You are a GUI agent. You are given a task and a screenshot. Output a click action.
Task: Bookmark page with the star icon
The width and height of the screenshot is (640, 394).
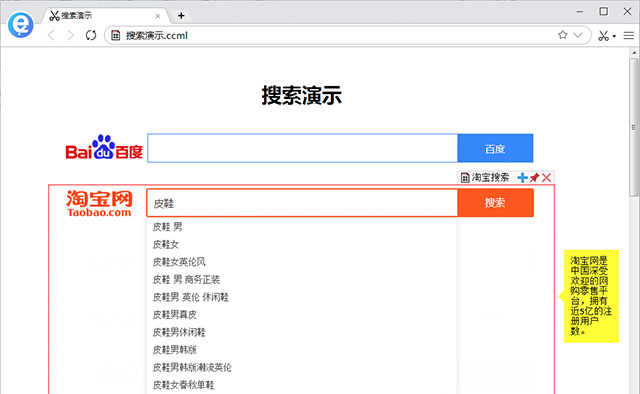click(x=562, y=35)
